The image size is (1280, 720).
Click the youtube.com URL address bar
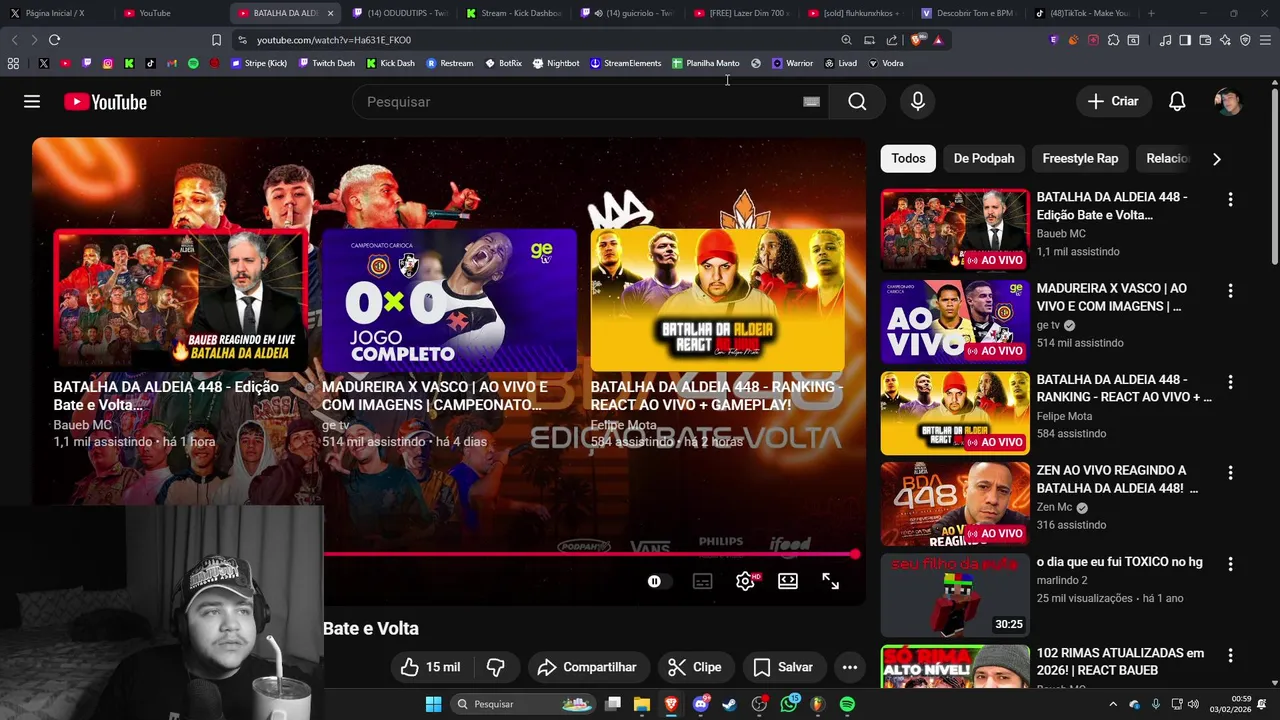pyautogui.click(x=334, y=40)
